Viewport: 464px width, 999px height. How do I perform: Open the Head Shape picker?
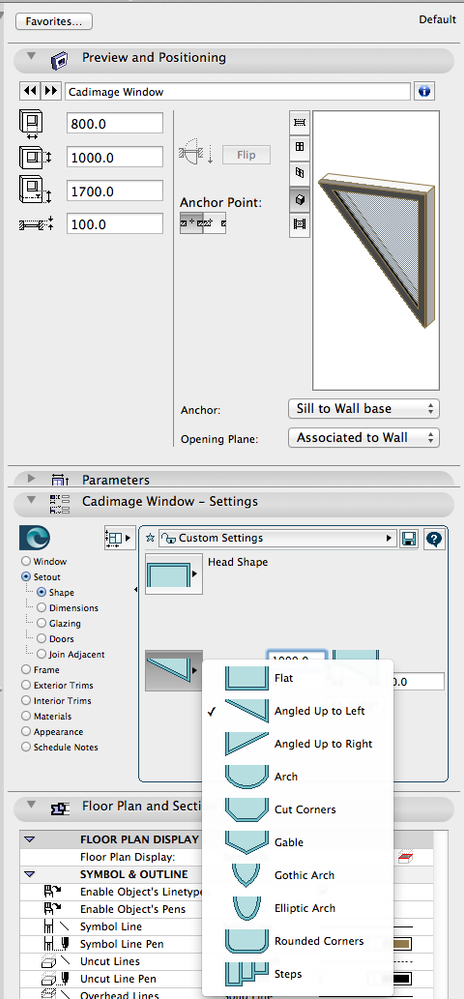(174, 574)
